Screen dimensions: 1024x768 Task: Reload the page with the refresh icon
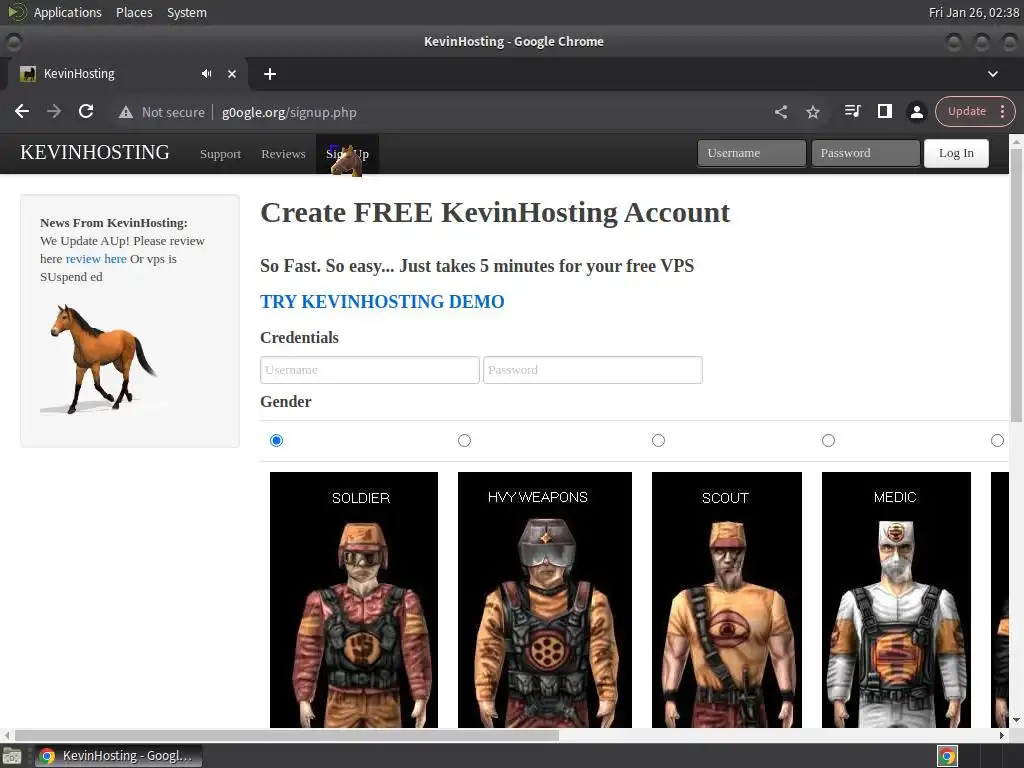pos(86,112)
